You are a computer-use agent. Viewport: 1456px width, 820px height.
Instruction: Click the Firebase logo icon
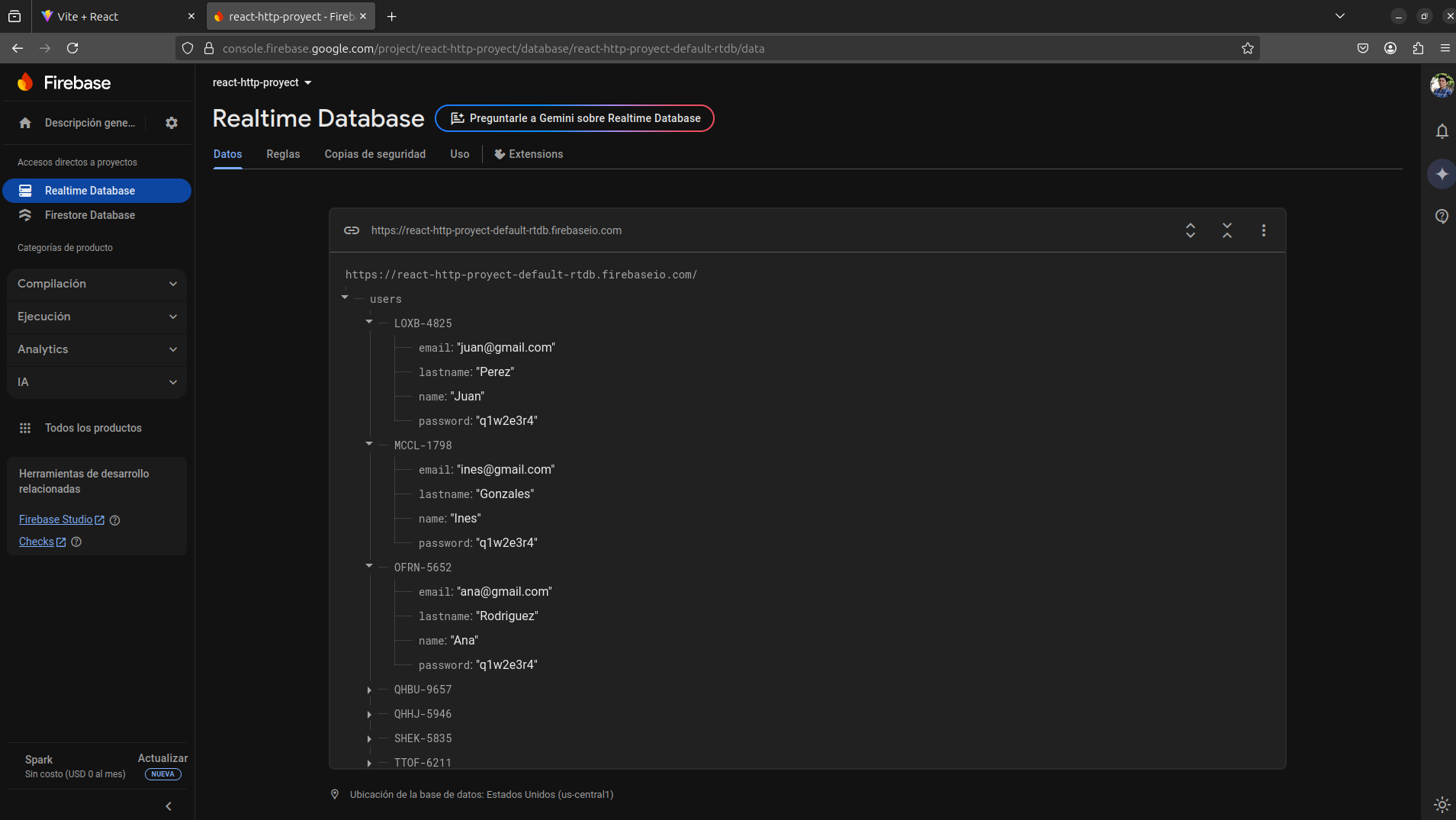click(26, 82)
